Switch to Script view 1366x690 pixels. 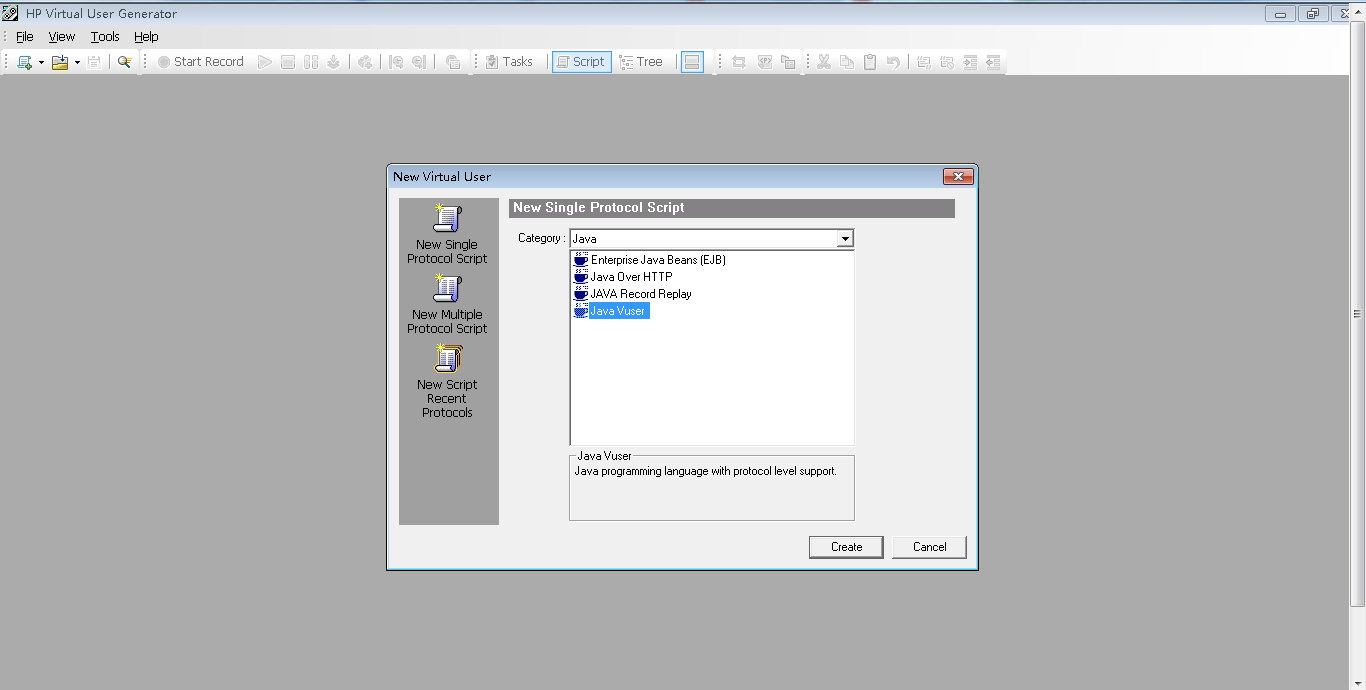pos(581,62)
